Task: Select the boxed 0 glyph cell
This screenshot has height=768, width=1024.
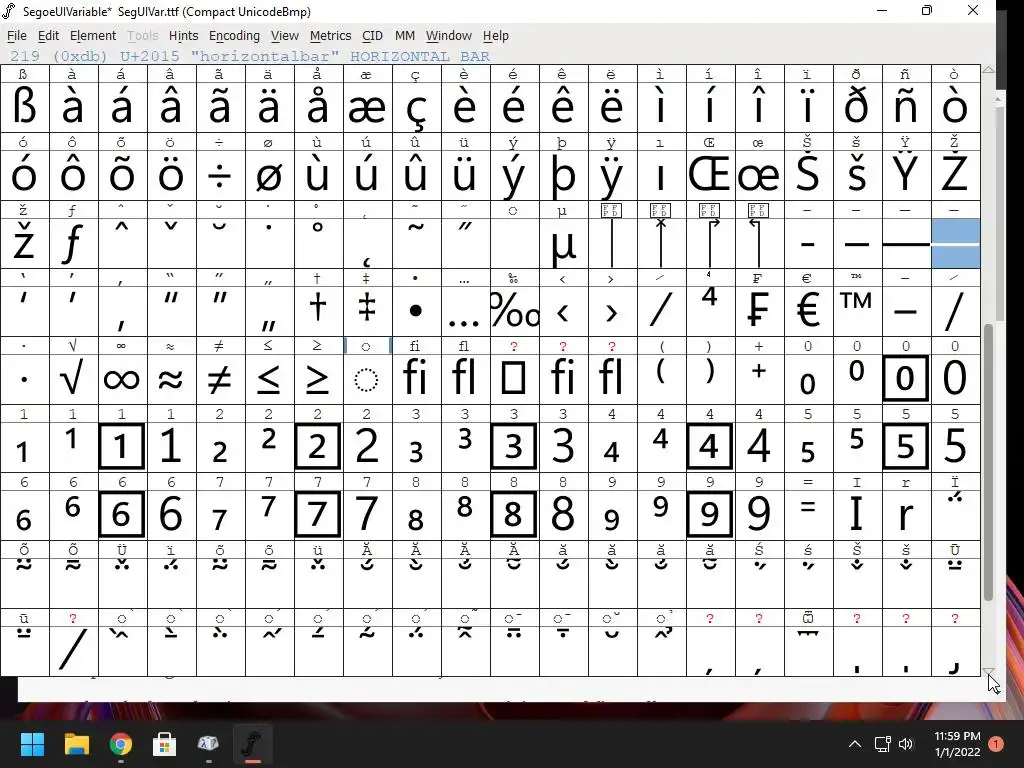Action: (906, 379)
